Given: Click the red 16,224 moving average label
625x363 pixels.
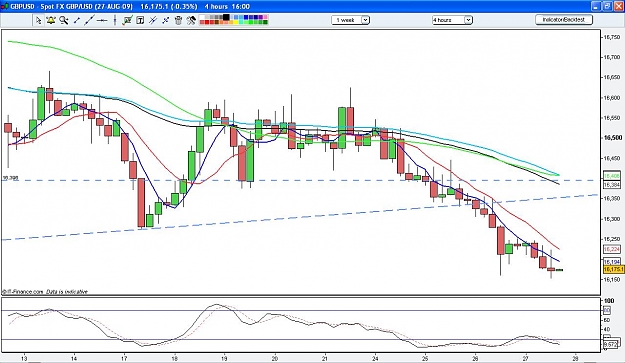Looking at the screenshot, I should [611, 249].
